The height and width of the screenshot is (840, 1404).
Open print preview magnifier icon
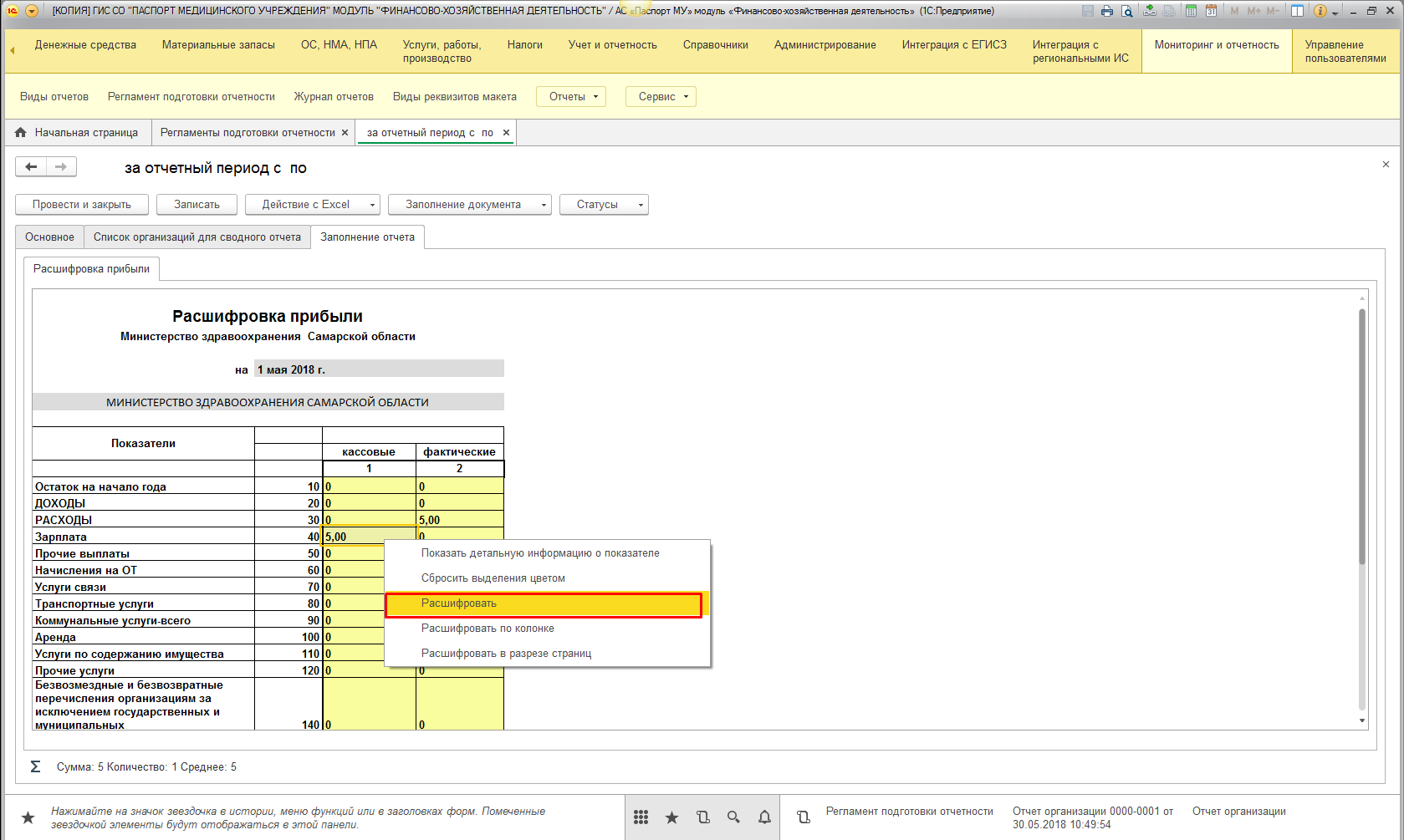[1127, 11]
